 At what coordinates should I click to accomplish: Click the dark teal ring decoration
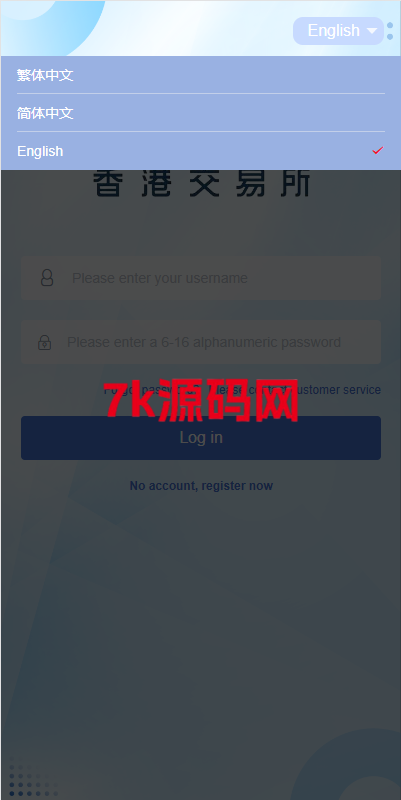352,765
